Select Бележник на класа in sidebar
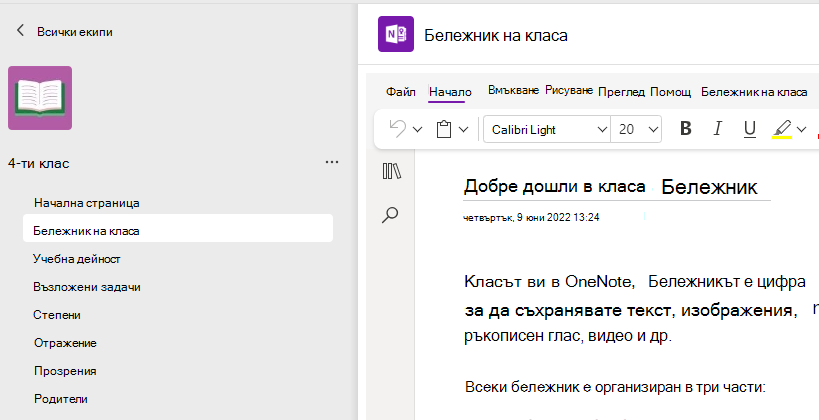 [x=178, y=230]
